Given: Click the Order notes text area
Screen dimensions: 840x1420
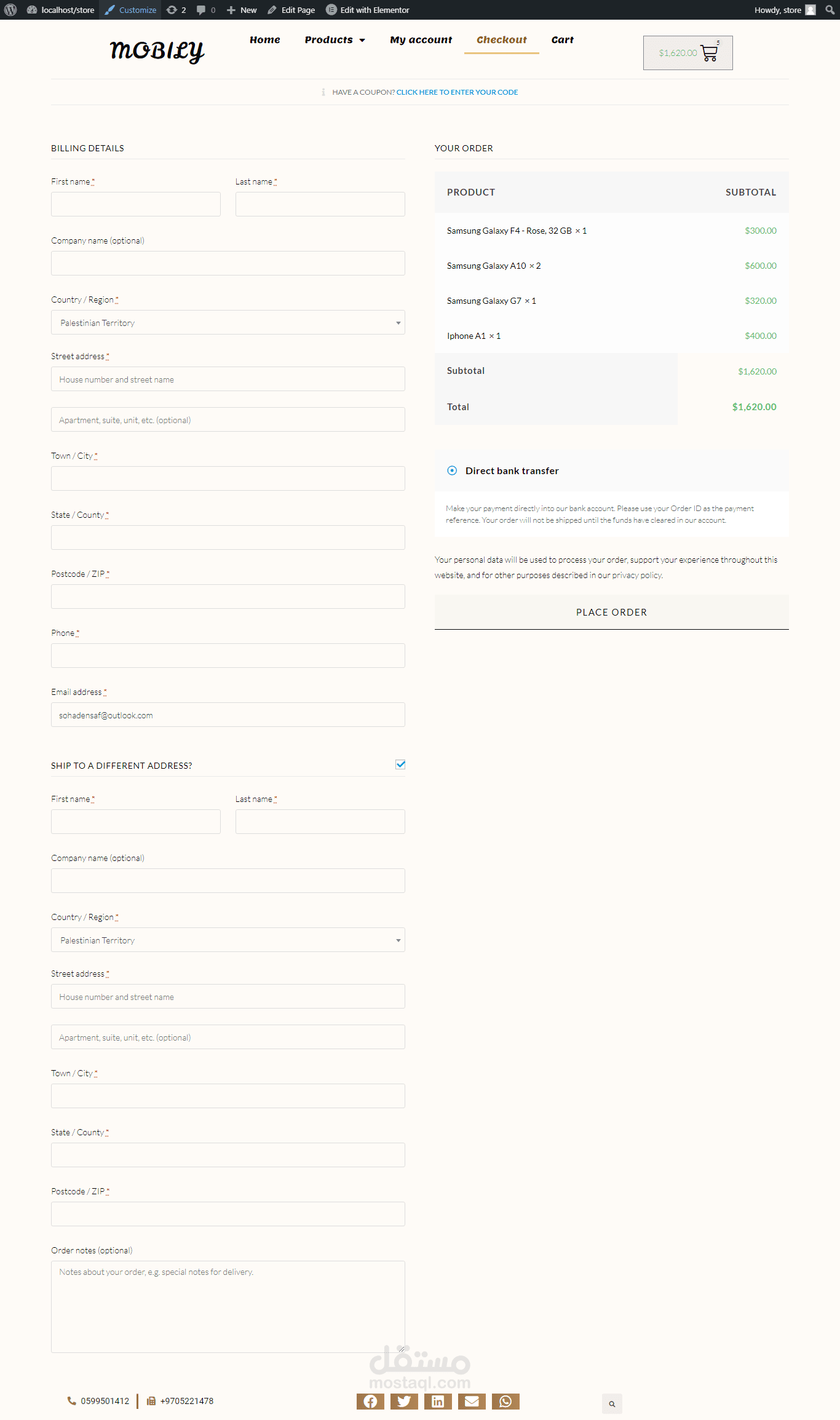Looking at the screenshot, I should [x=228, y=1307].
